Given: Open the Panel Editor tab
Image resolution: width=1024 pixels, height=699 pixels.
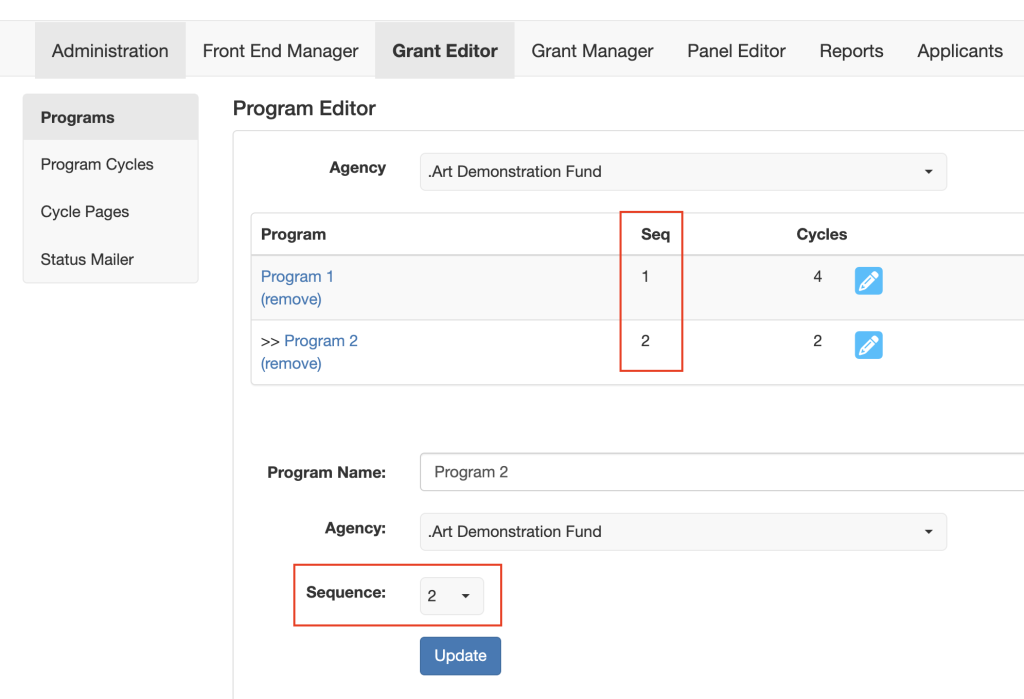Looking at the screenshot, I should pyautogui.click(x=736, y=51).
